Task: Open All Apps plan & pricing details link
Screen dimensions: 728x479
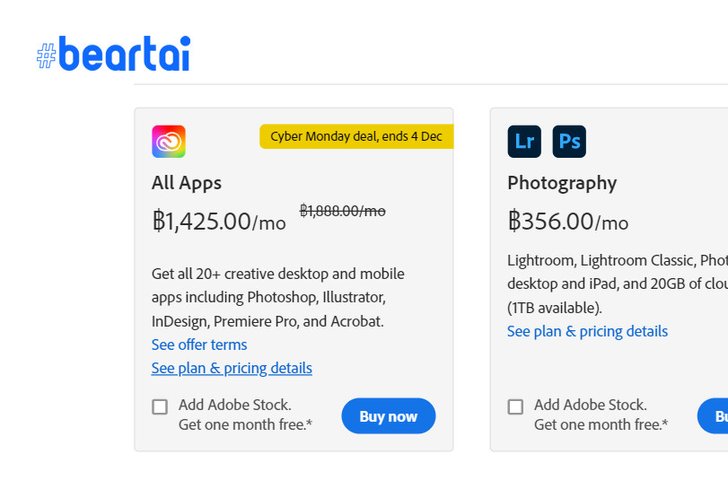Action: 232,368
